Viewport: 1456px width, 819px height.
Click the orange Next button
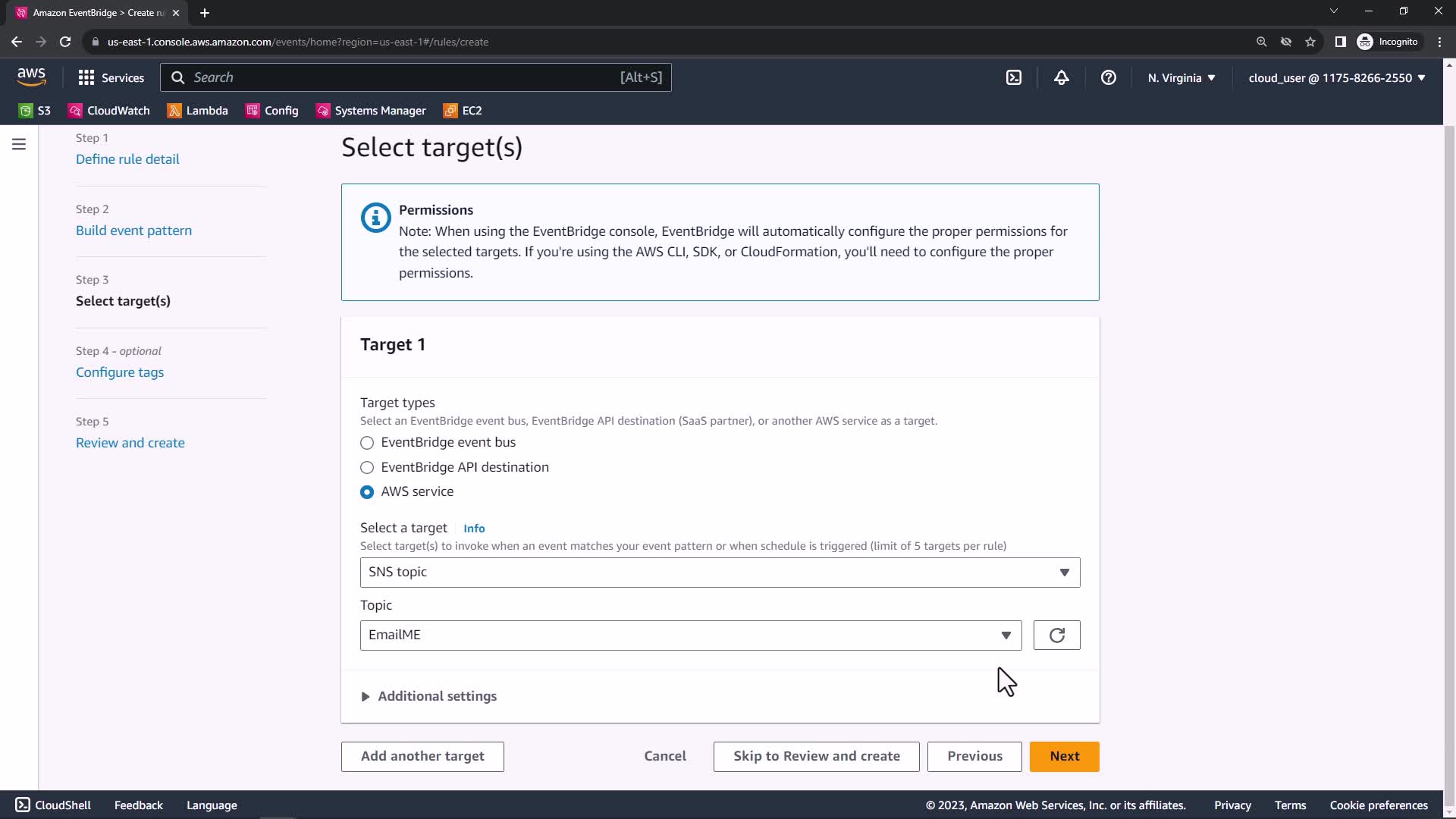click(1063, 756)
